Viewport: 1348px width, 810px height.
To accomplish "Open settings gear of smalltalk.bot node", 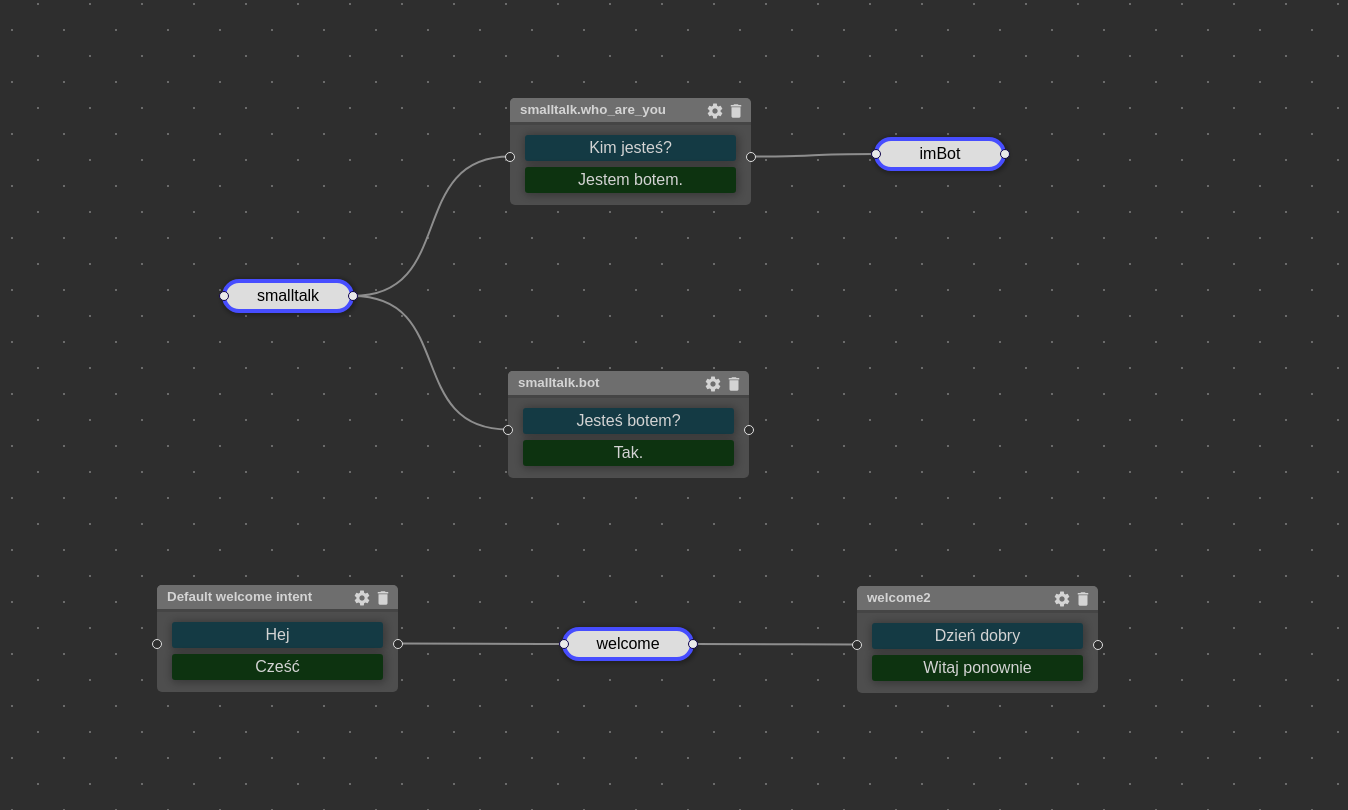I will (x=712, y=384).
